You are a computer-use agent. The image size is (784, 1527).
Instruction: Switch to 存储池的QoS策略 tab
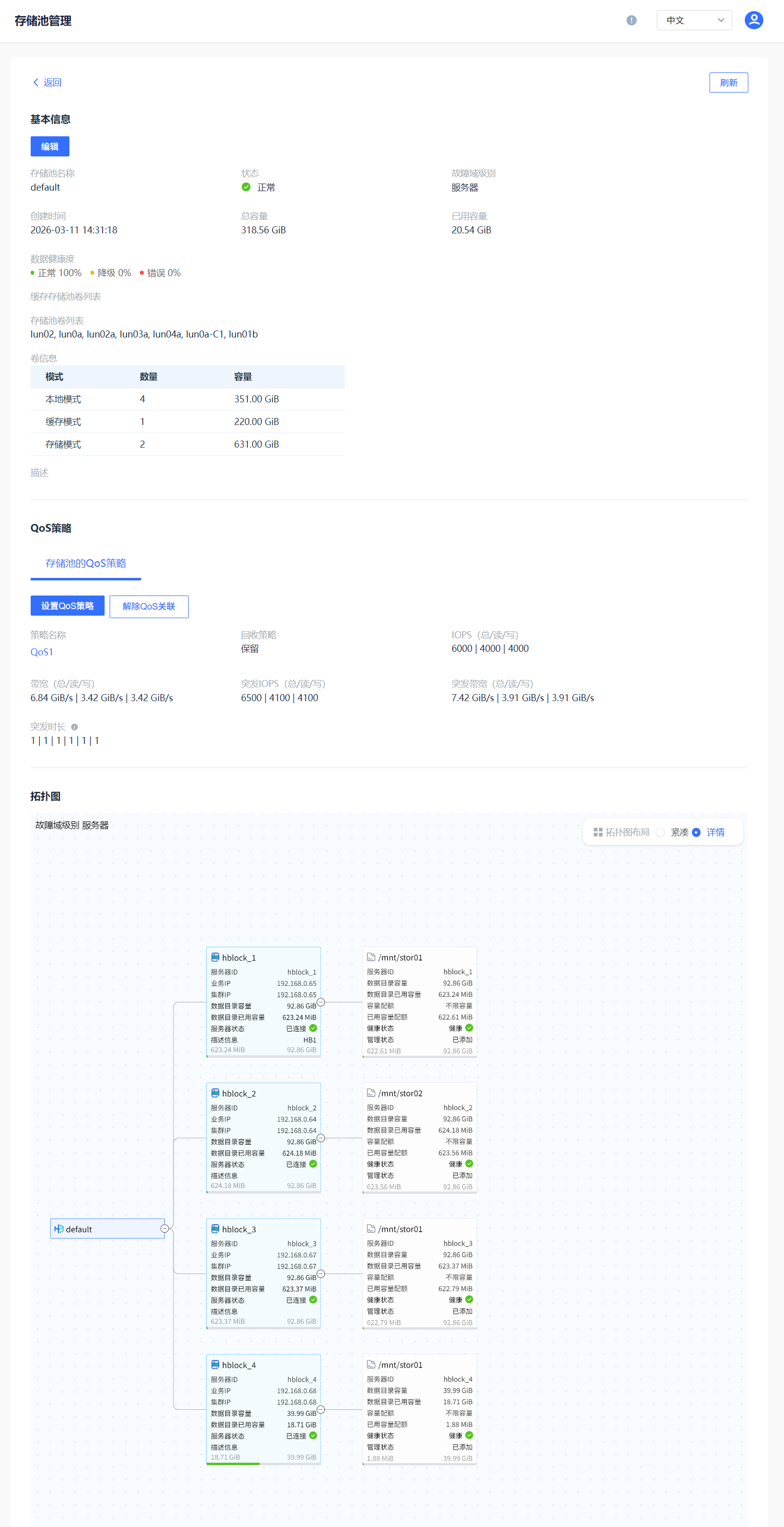click(86, 563)
